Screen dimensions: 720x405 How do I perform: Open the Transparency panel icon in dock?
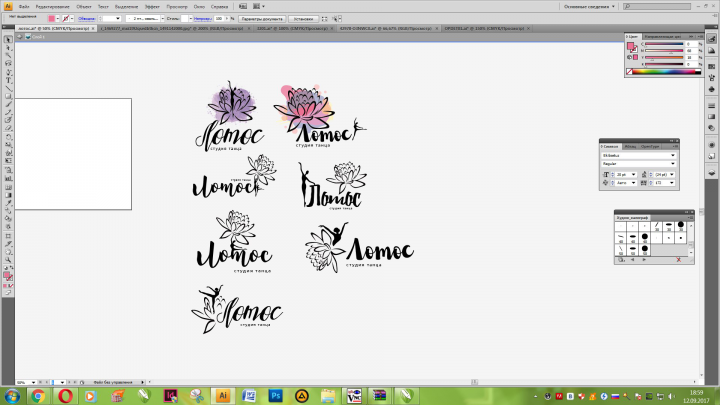(x=712, y=128)
